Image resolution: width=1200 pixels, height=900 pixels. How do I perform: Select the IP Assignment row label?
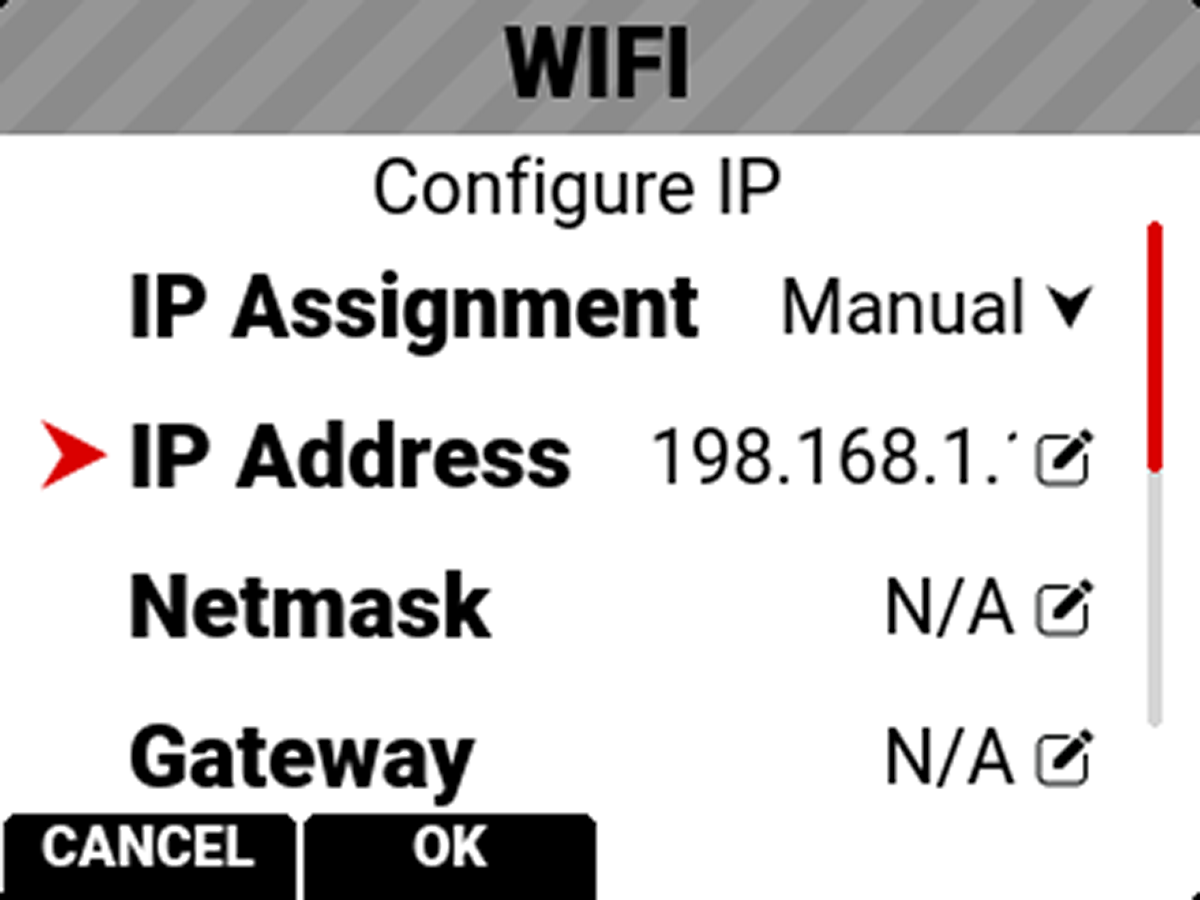pos(413,307)
